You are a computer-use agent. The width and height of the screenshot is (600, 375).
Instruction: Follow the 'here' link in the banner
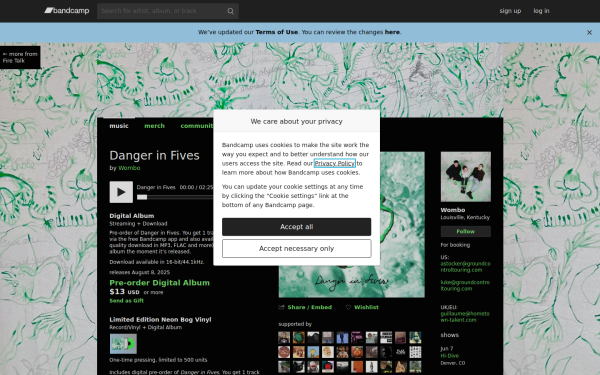[x=392, y=32]
